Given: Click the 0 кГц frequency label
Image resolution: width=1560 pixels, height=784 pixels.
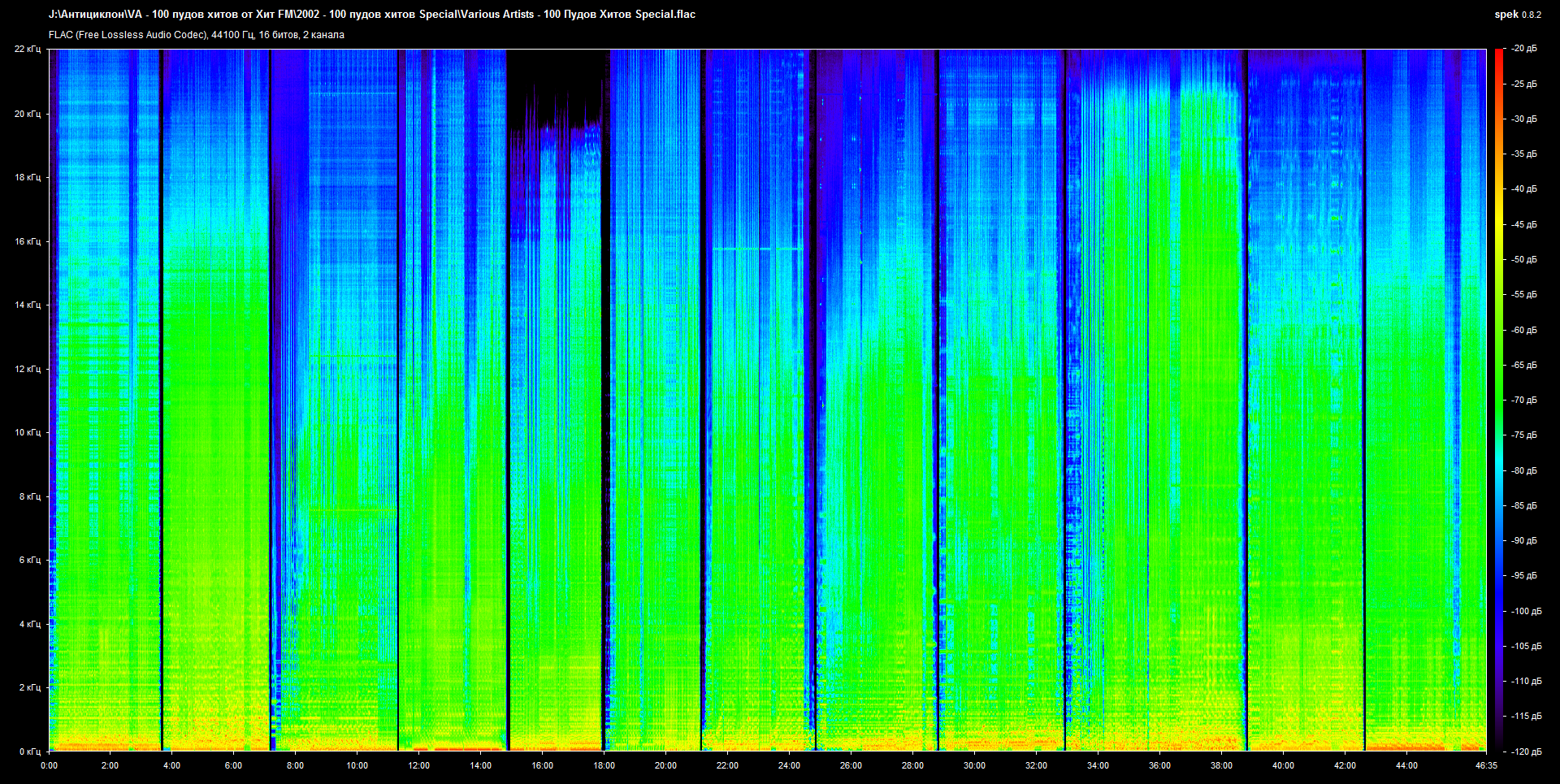Looking at the screenshot, I should pos(29,752).
